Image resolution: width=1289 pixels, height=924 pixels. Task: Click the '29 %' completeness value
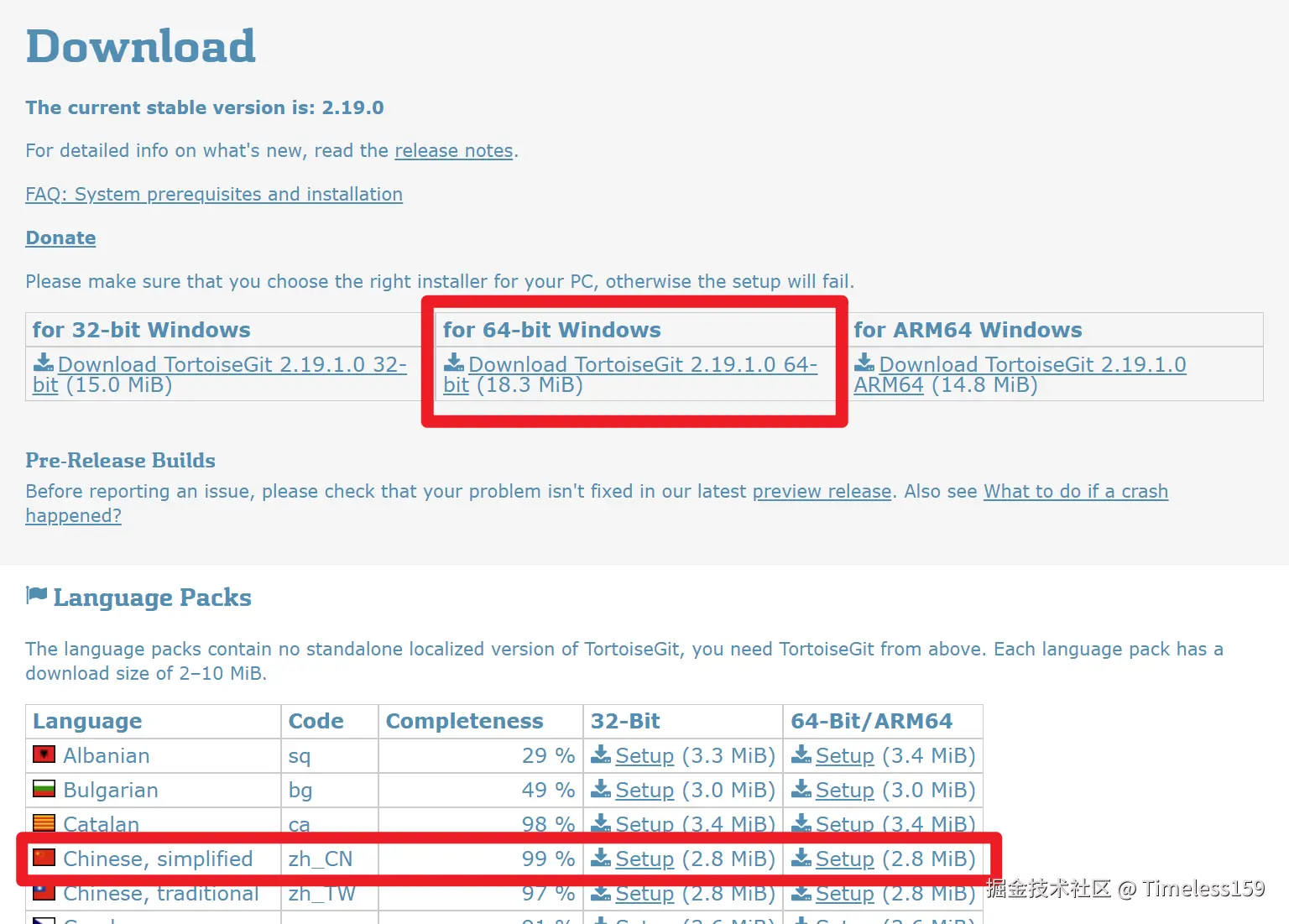coord(548,755)
